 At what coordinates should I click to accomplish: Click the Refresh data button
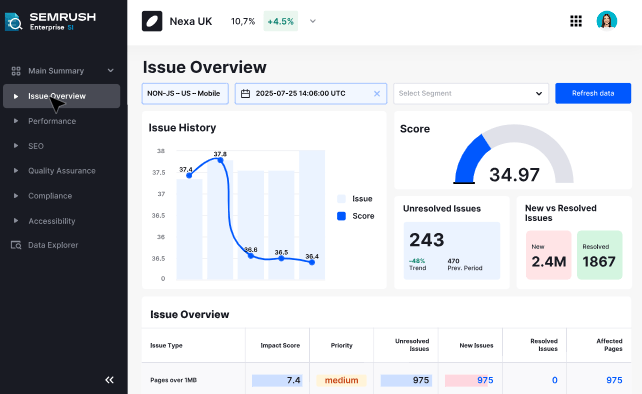[593, 93]
